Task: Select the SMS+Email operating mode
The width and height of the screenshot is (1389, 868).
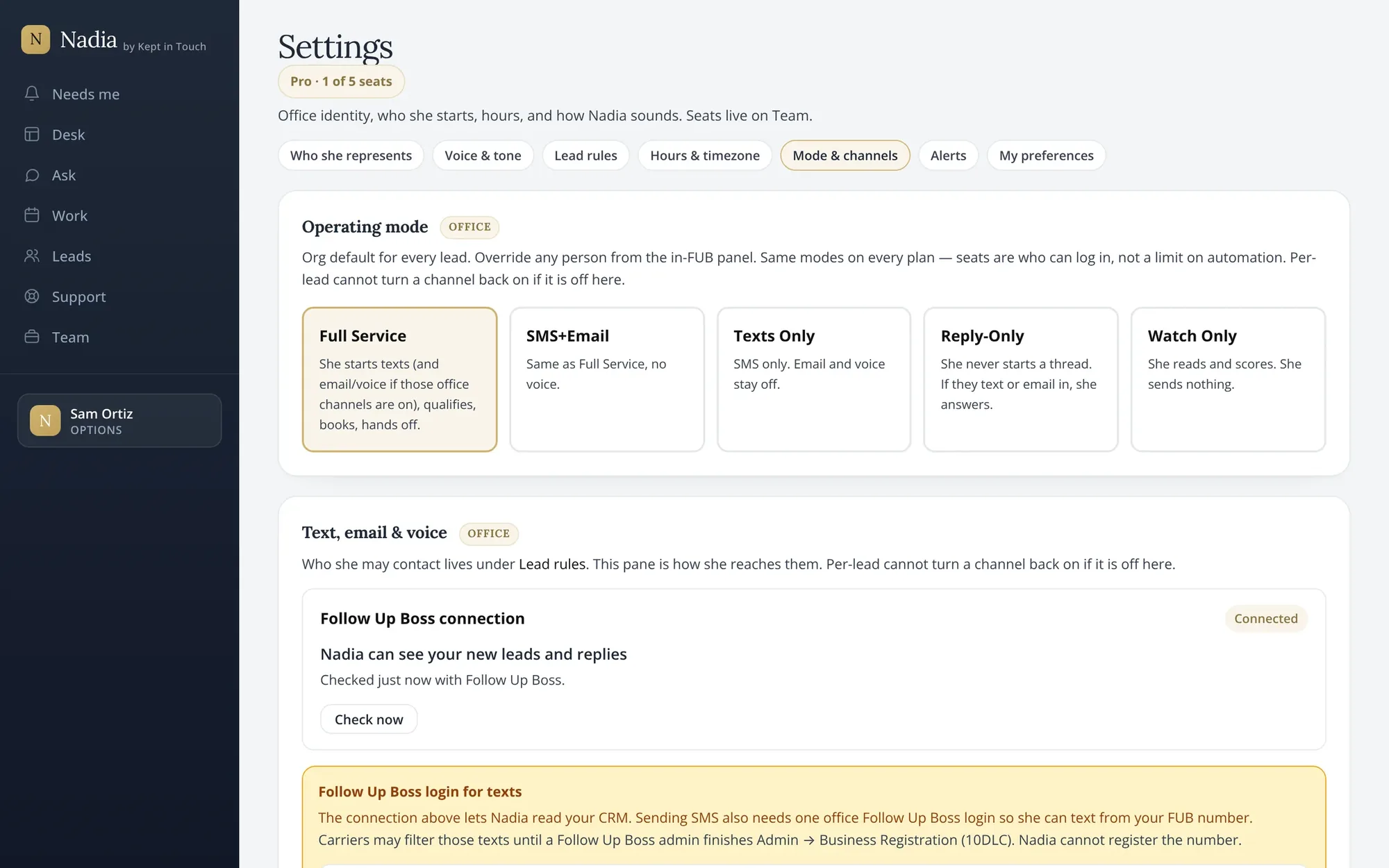Action: point(607,379)
